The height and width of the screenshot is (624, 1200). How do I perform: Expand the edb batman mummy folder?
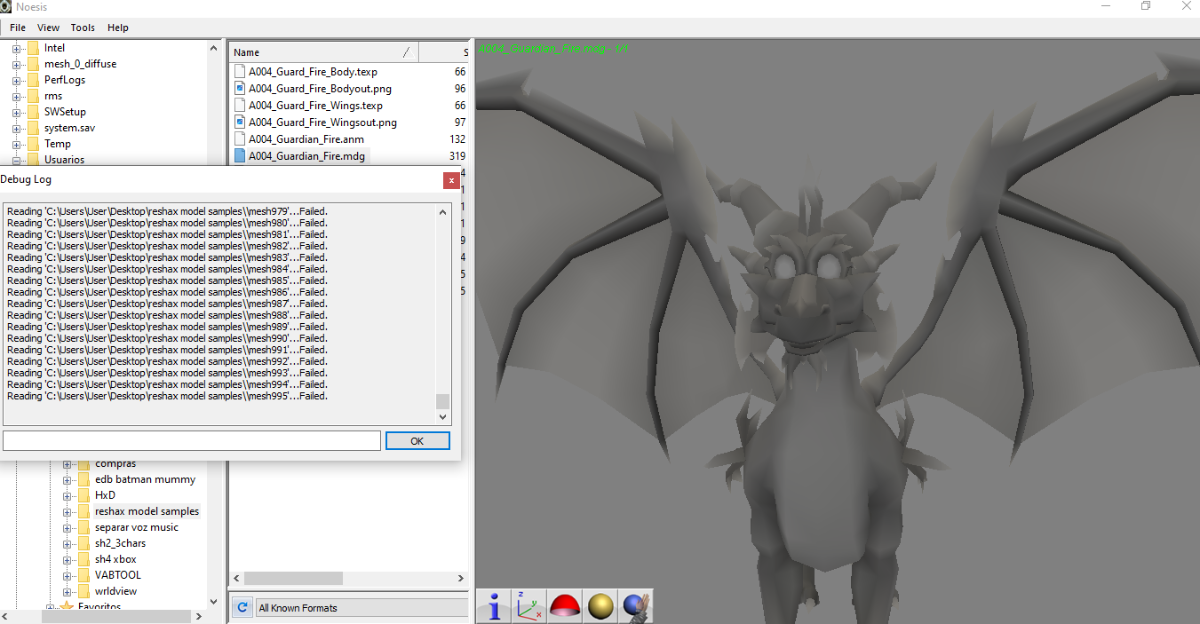[x=68, y=480]
